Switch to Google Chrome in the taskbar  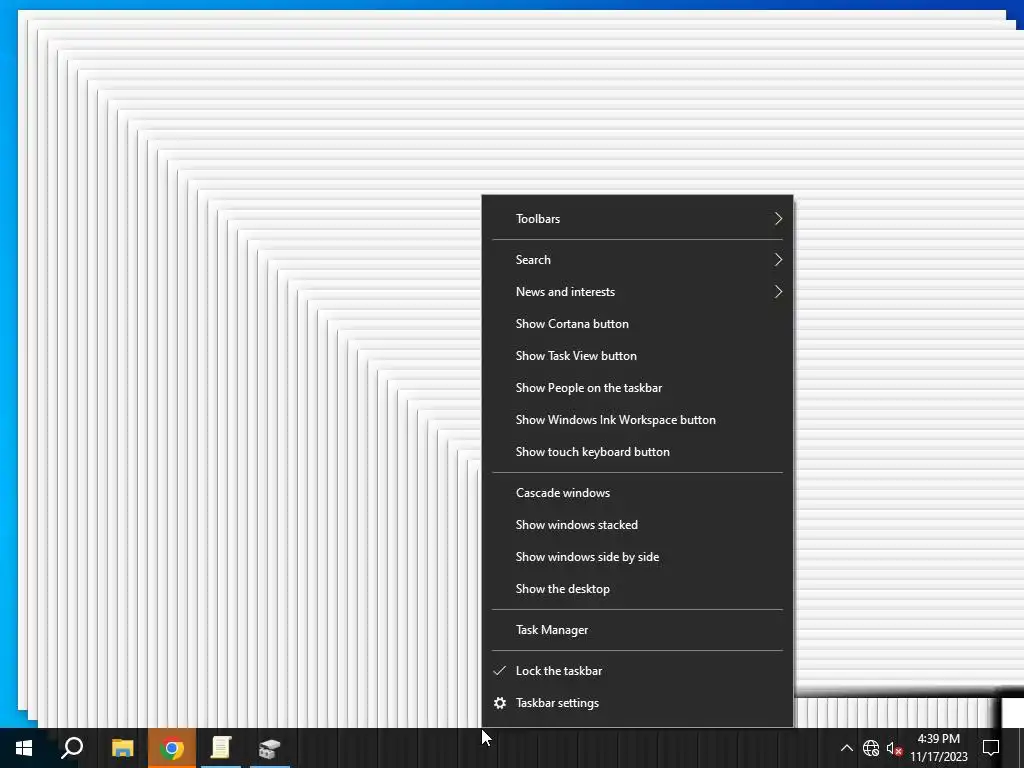(172, 748)
